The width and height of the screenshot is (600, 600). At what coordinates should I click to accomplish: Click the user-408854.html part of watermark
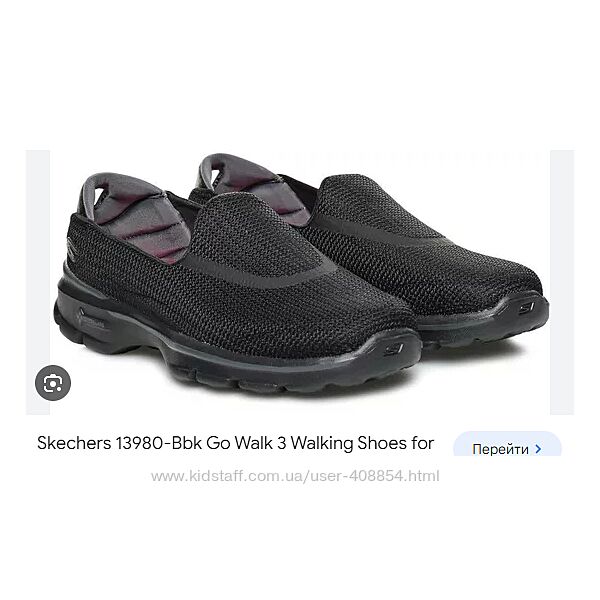click(x=373, y=476)
